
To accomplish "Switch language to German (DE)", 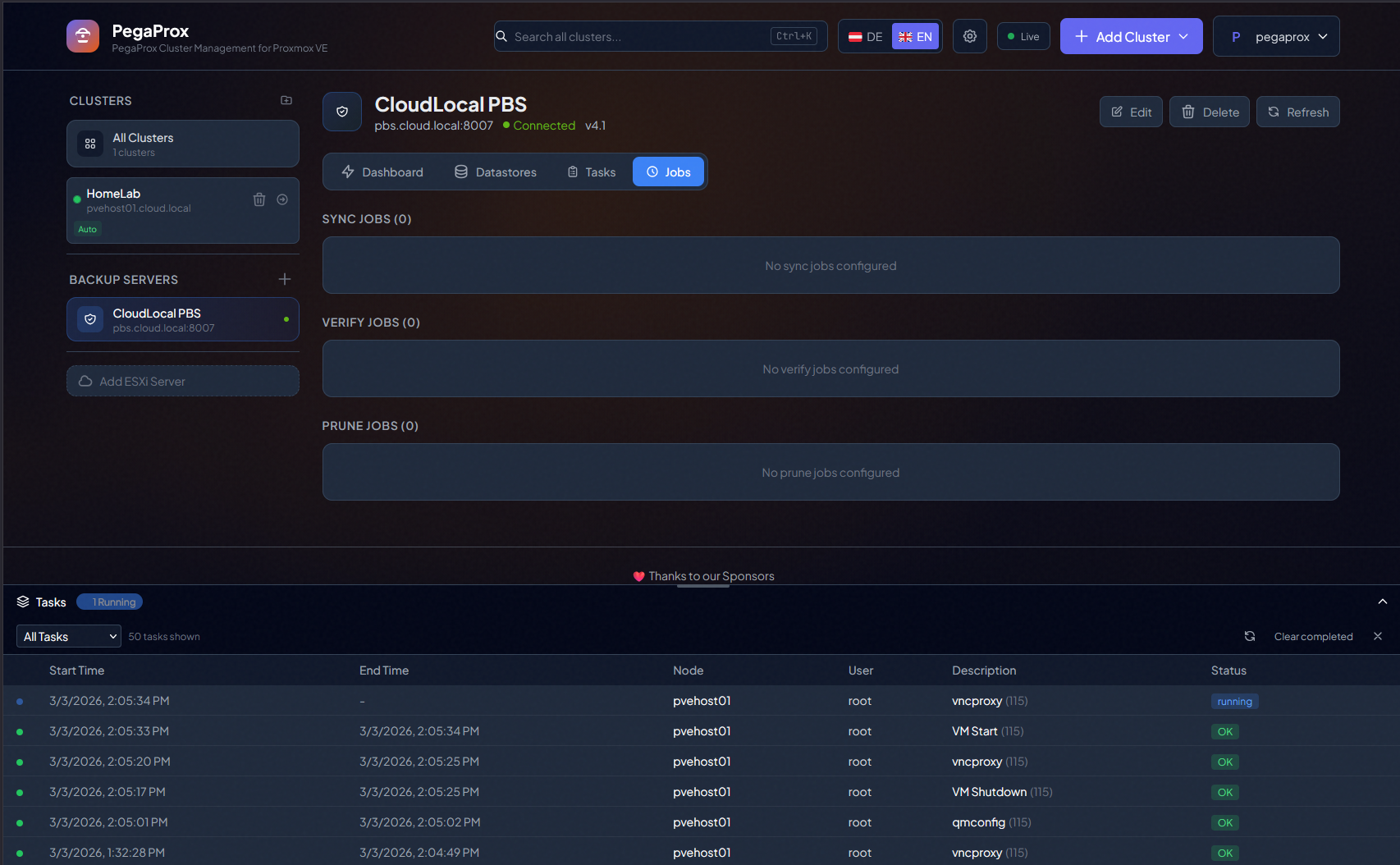I will [866, 36].
